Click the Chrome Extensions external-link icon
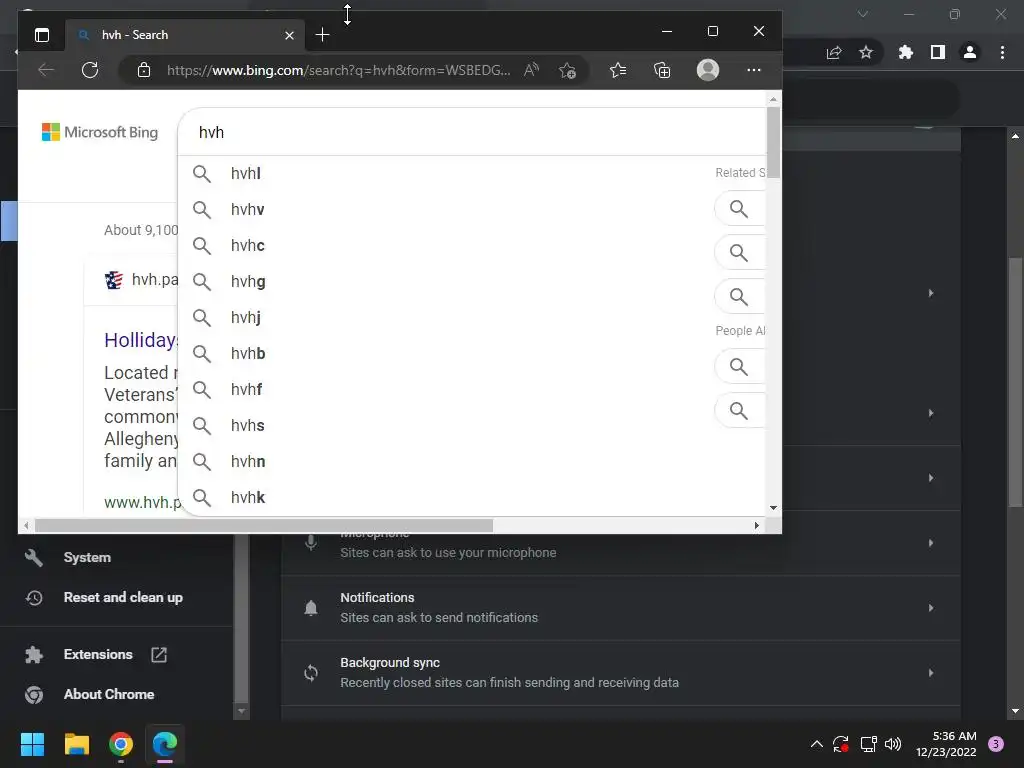The height and width of the screenshot is (768, 1024). pyautogui.click(x=159, y=654)
